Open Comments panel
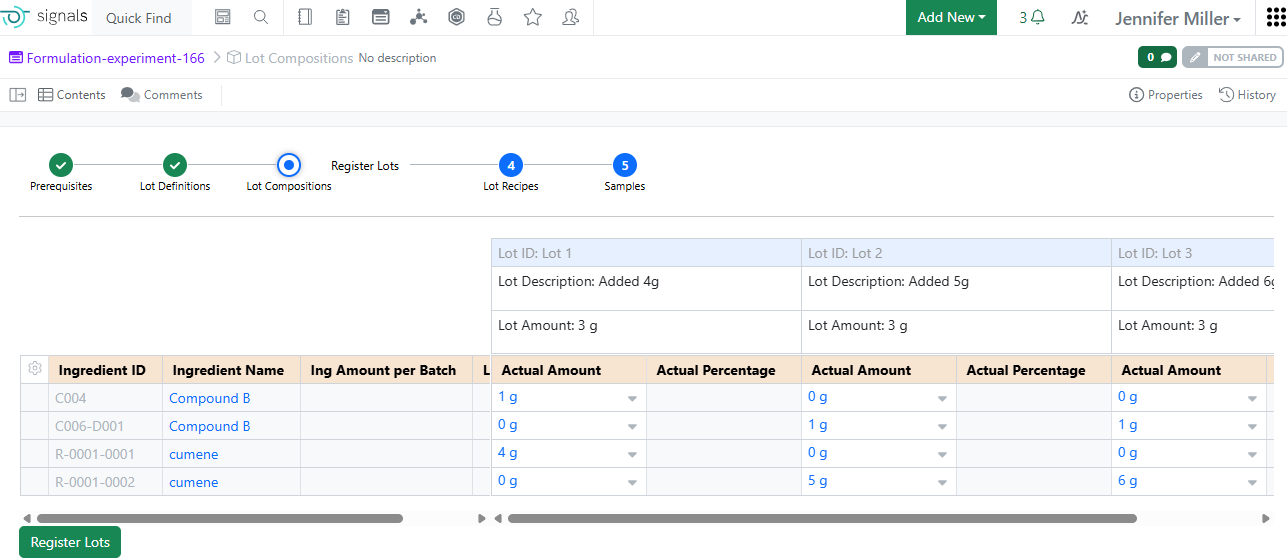Image resolution: width=1287 pixels, height=560 pixels. point(162,95)
